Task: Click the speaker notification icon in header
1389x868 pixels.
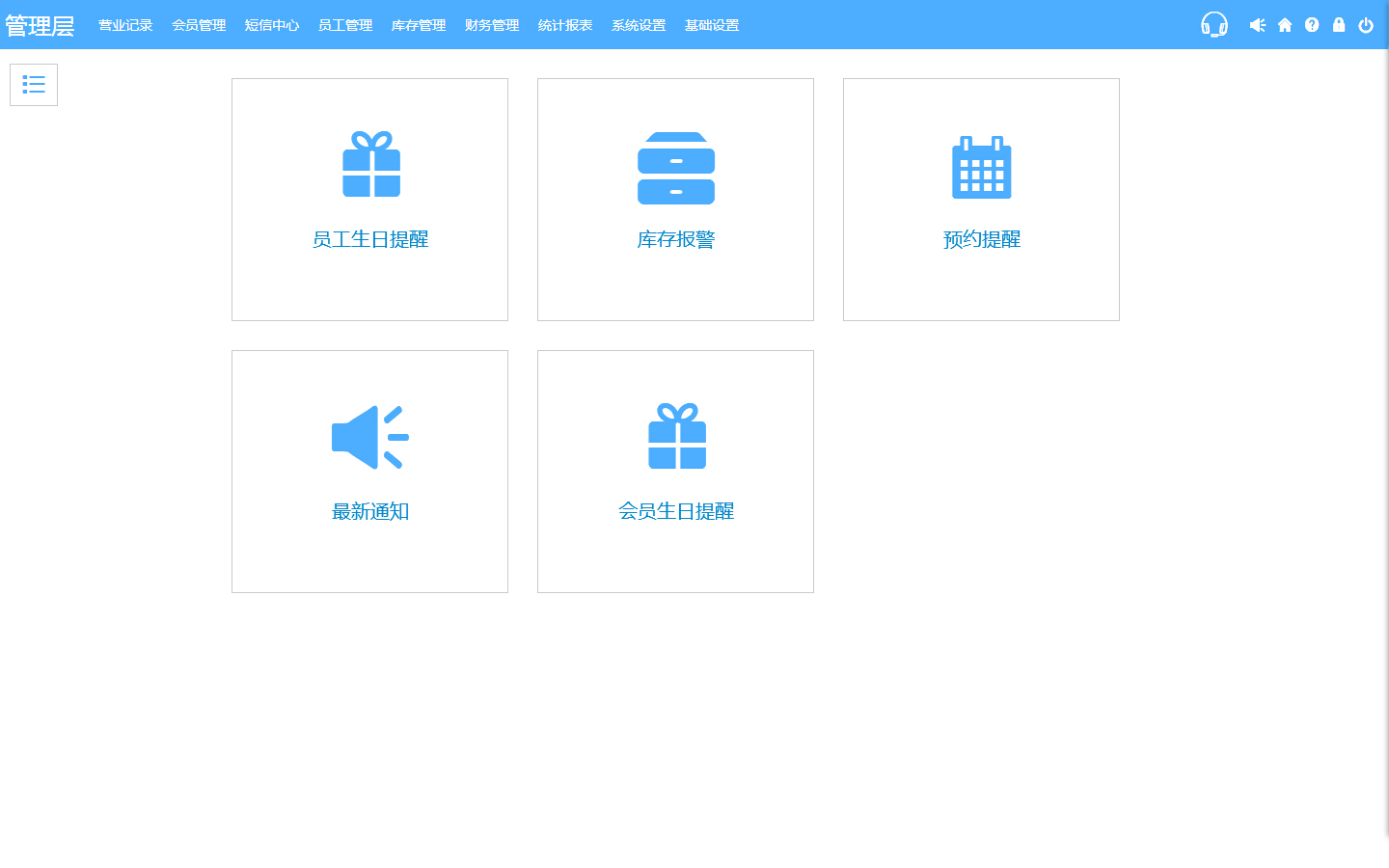Action: tap(1257, 25)
